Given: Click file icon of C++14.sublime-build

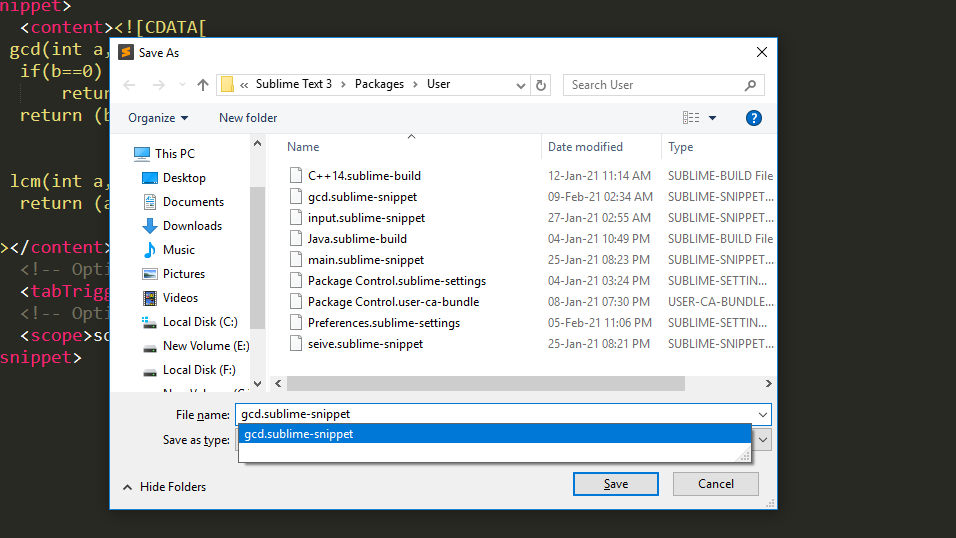Looking at the screenshot, I should (296, 176).
